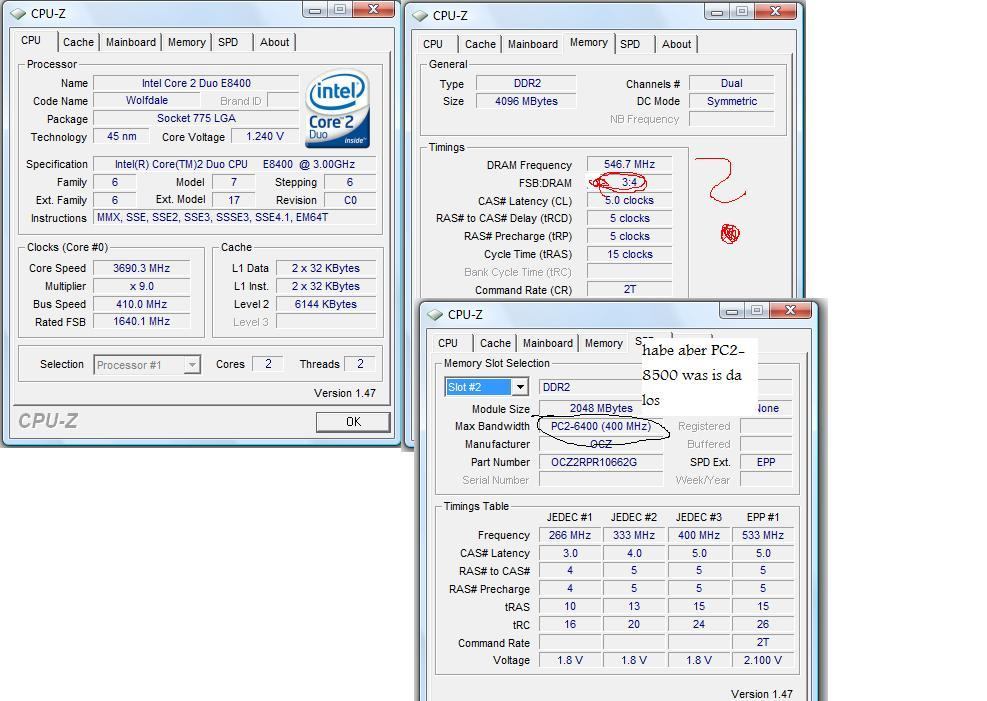This screenshot has height=701, width=987.
Task: Open SPD tab in left CPU-Z window
Action: pos(228,42)
